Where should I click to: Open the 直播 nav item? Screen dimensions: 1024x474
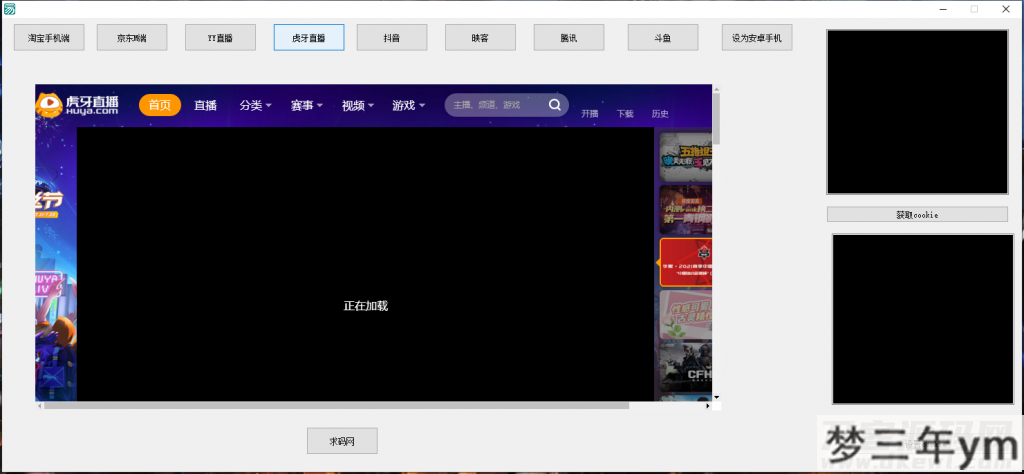[205, 105]
